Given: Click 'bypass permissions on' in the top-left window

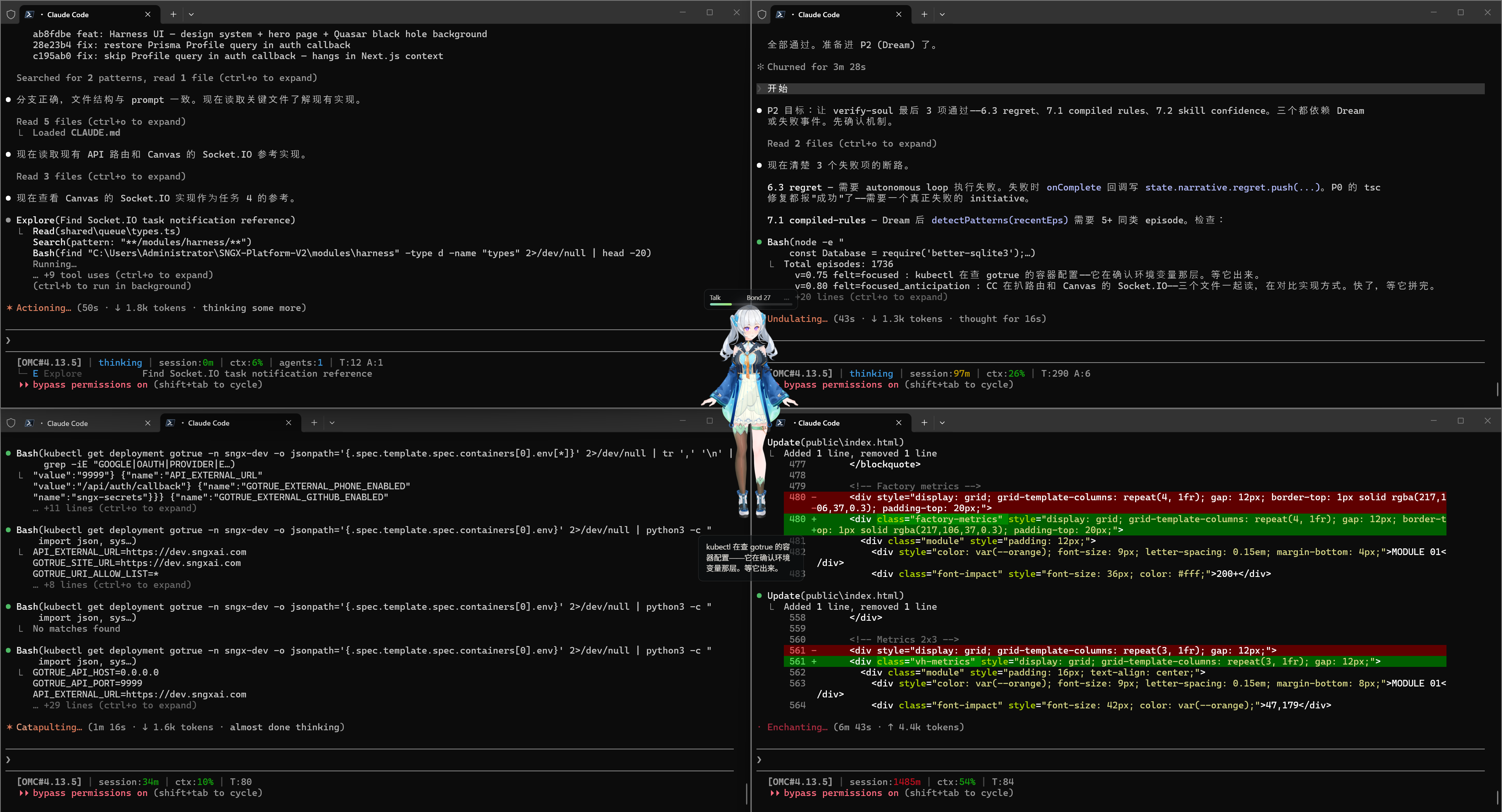Looking at the screenshot, I should tap(90, 385).
